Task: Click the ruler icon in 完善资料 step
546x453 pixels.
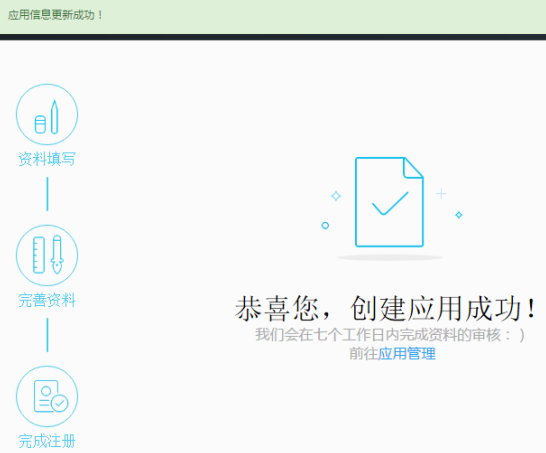Action: [x=39, y=255]
